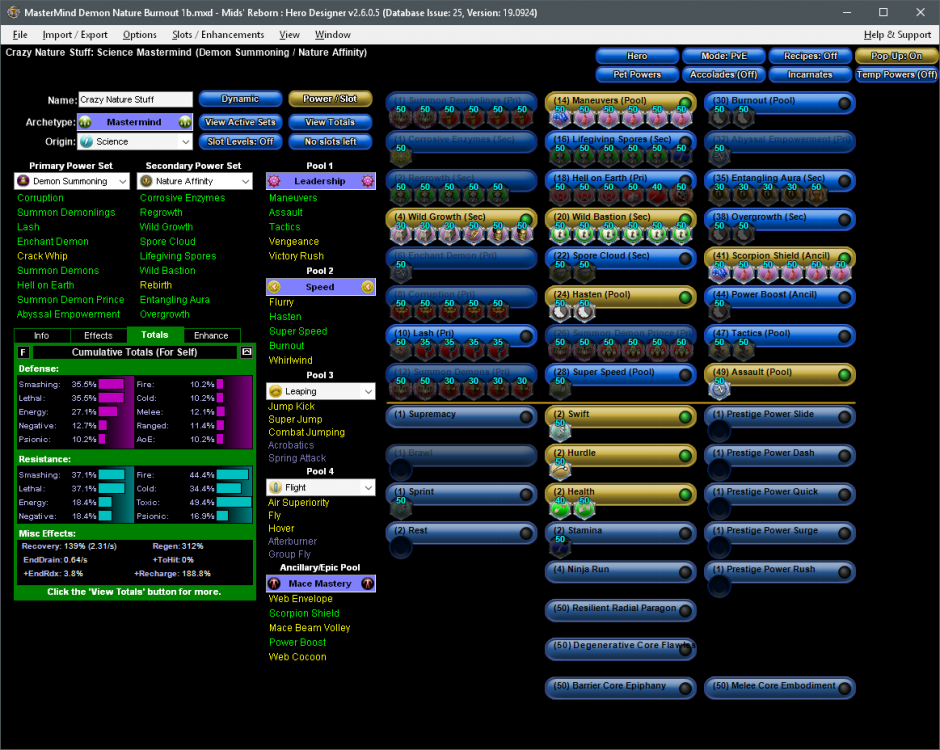Expand the Origin dropdown showing Science
This screenshot has height=750, width=940.
135,142
